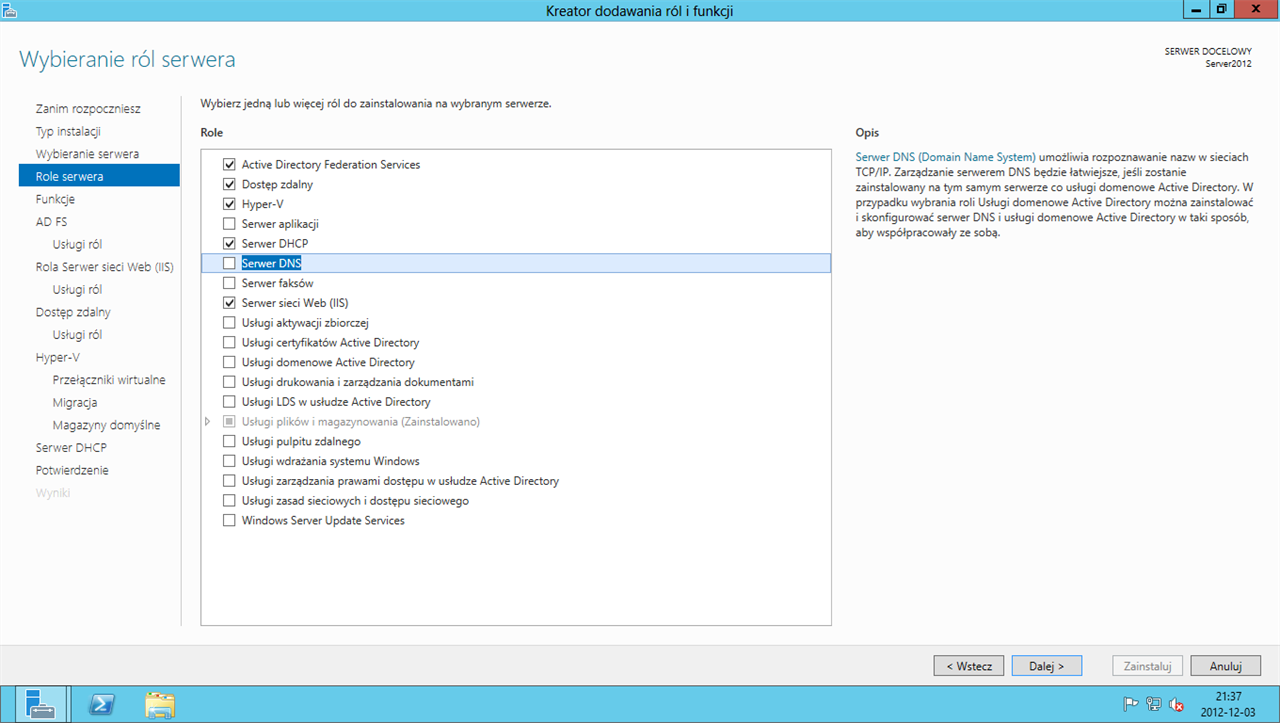Click the Dalej next button

[1048, 666]
